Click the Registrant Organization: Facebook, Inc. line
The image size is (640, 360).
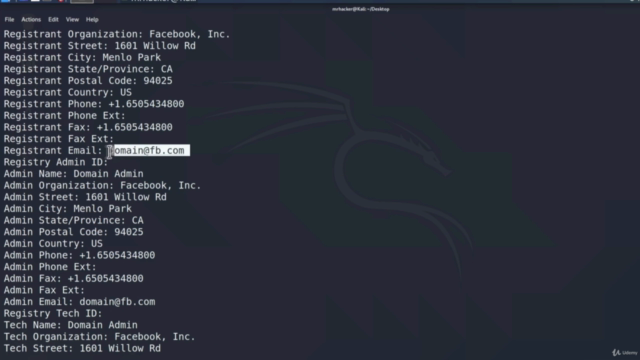pyautogui.click(x=117, y=34)
